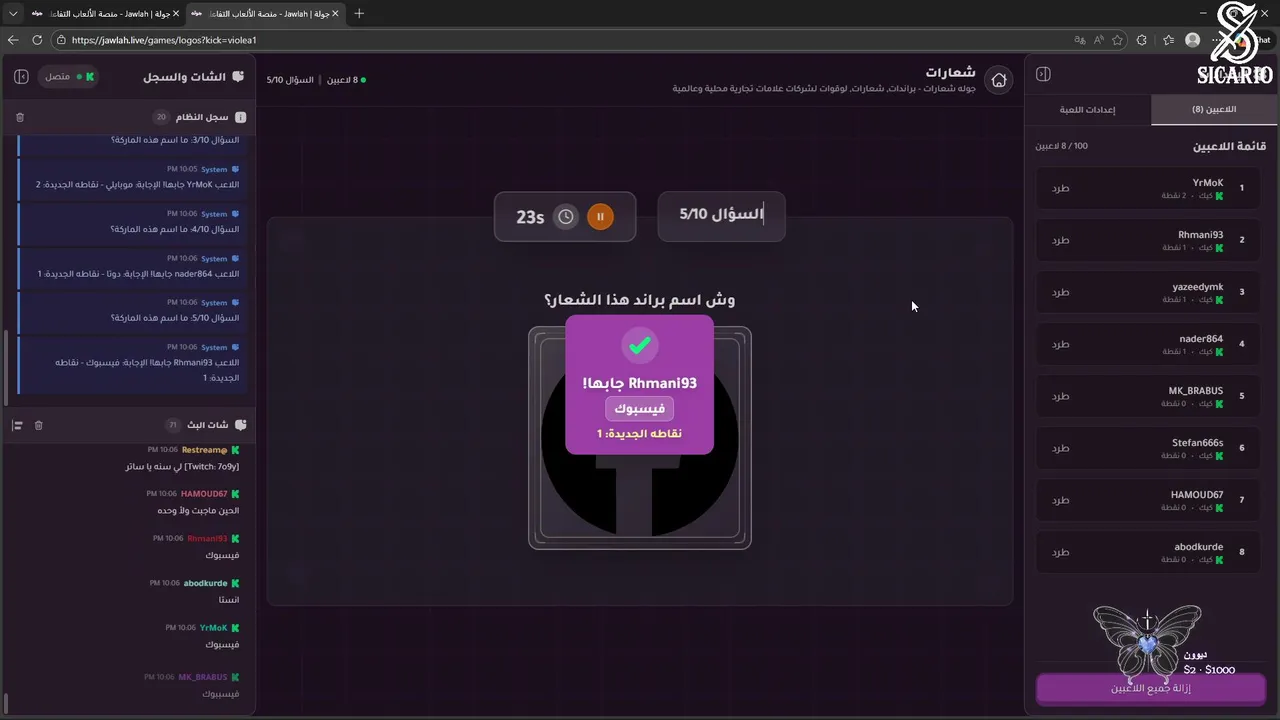The height and width of the screenshot is (720, 1280).
Task: Click the متصل connection status badge
Action: tap(69, 76)
